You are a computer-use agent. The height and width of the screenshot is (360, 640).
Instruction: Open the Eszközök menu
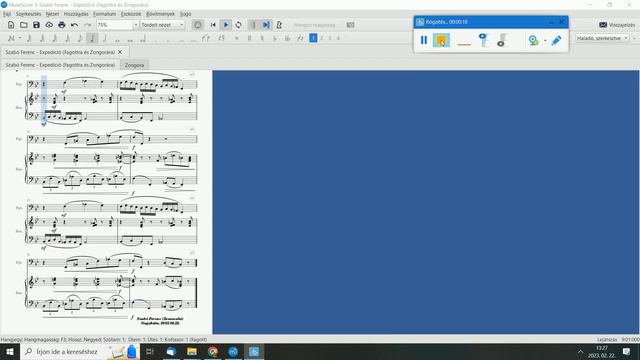tap(131, 14)
